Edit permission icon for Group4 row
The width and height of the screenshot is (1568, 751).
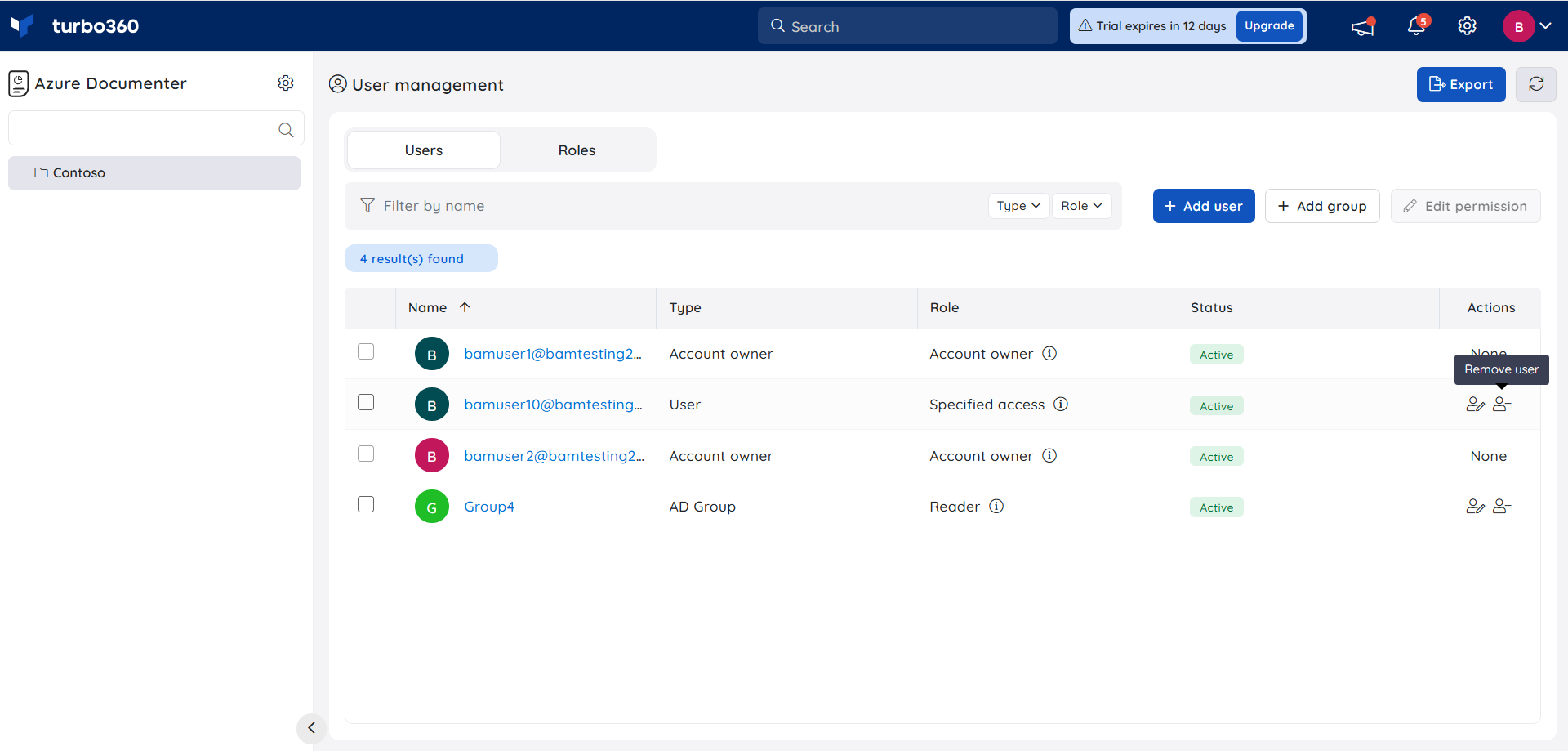1475,507
